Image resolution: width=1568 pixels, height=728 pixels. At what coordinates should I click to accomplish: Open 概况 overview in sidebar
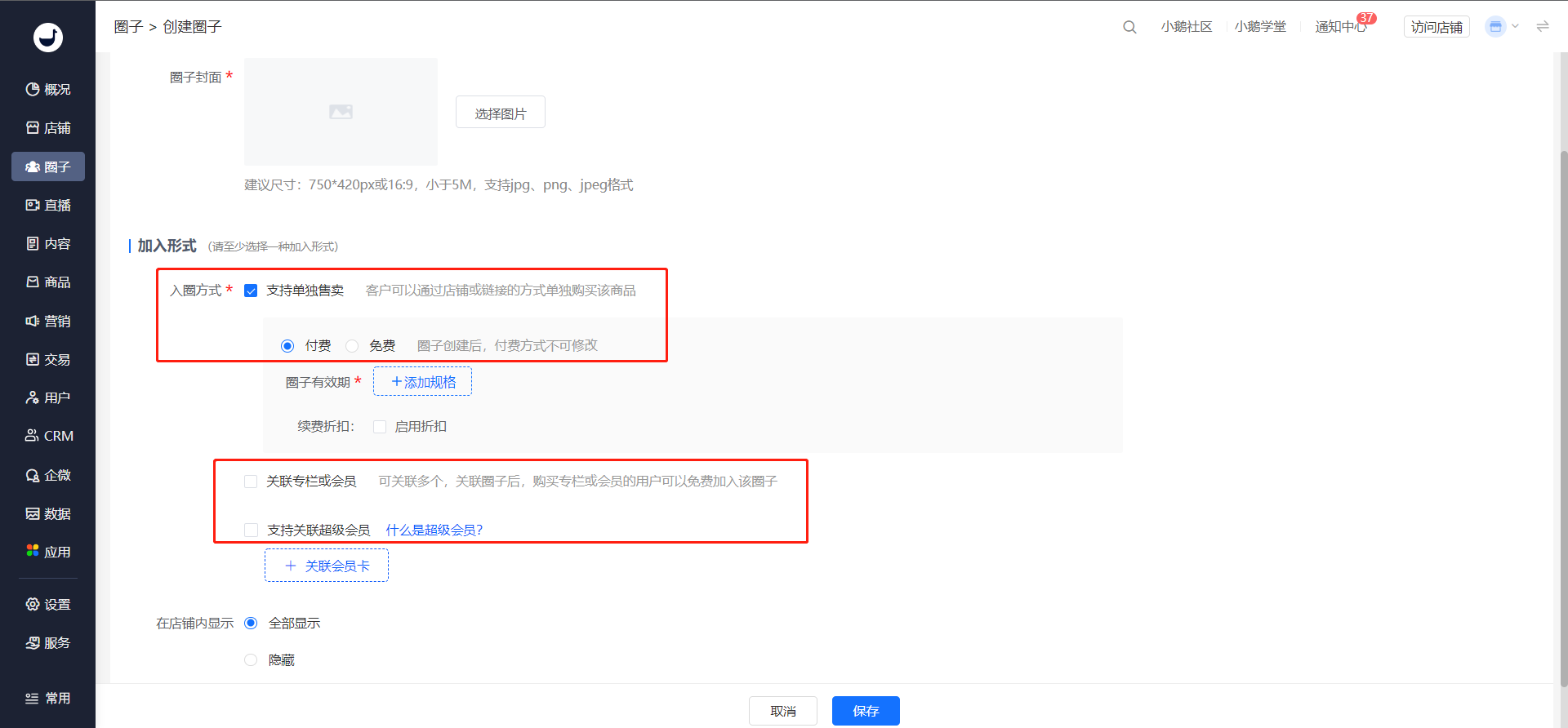click(x=48, y=89)
